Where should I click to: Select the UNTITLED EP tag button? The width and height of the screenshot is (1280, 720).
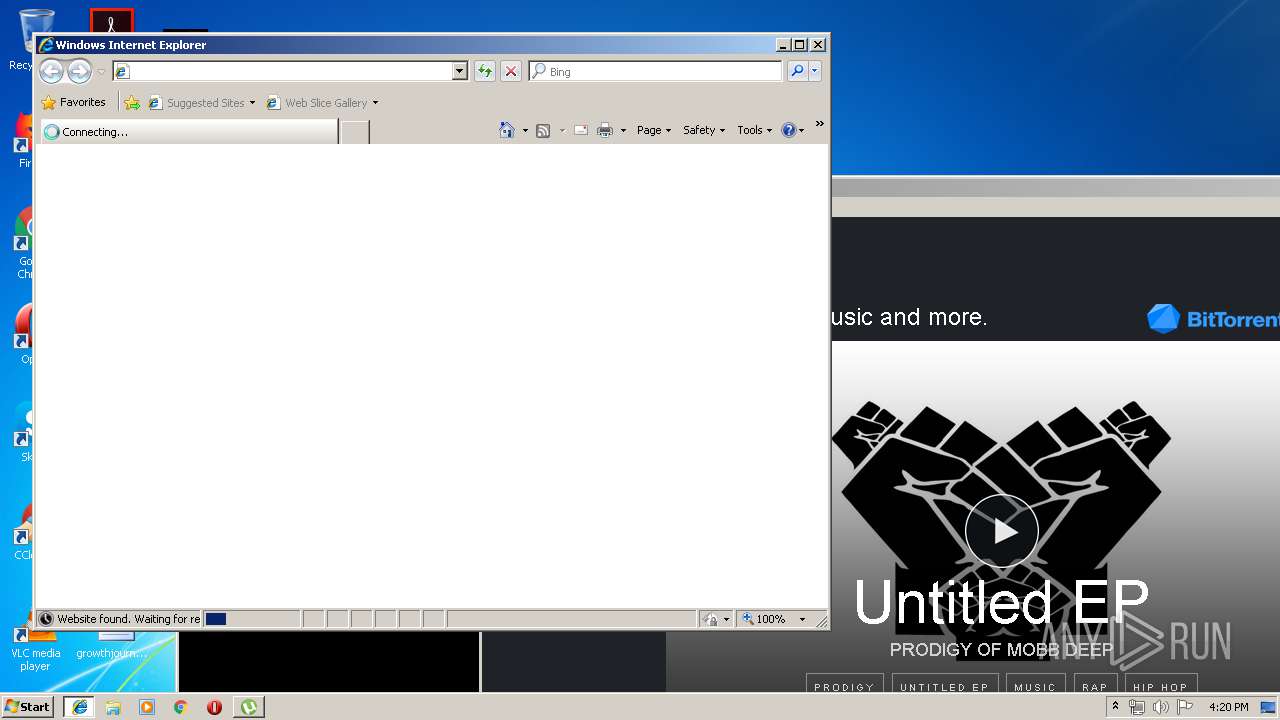tap(944, 687)
